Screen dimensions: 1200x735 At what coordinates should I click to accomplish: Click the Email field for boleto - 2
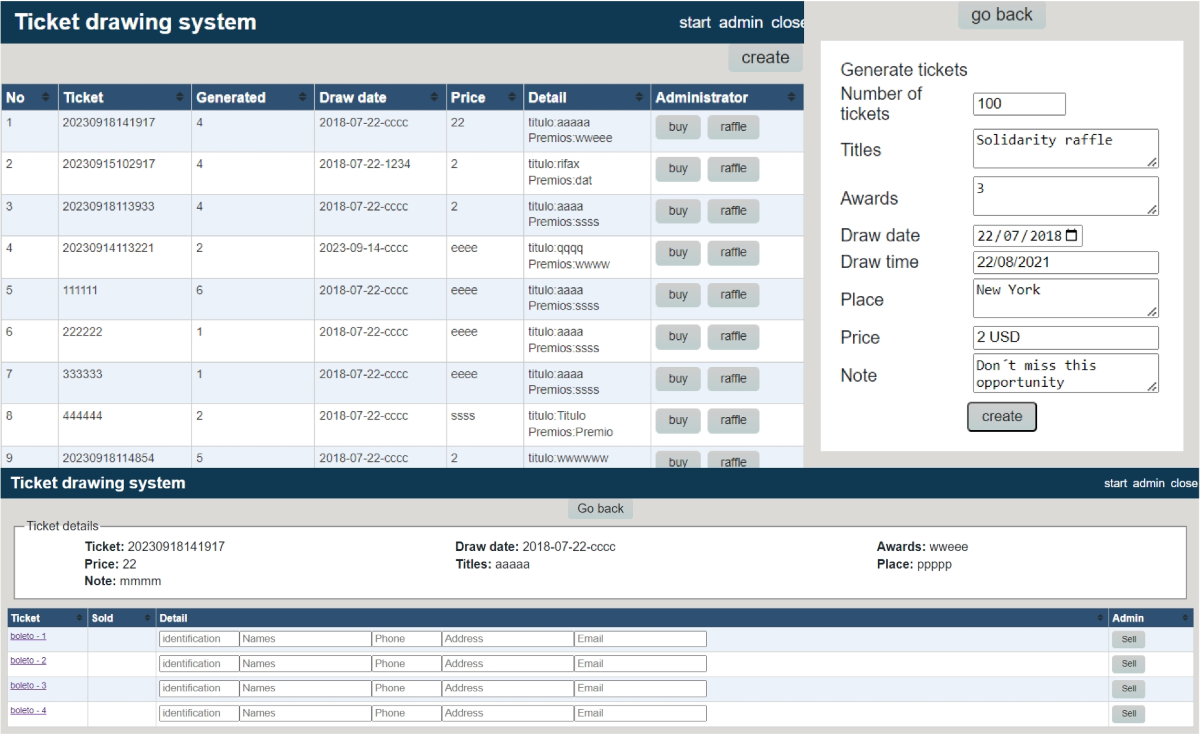(640, 663)
